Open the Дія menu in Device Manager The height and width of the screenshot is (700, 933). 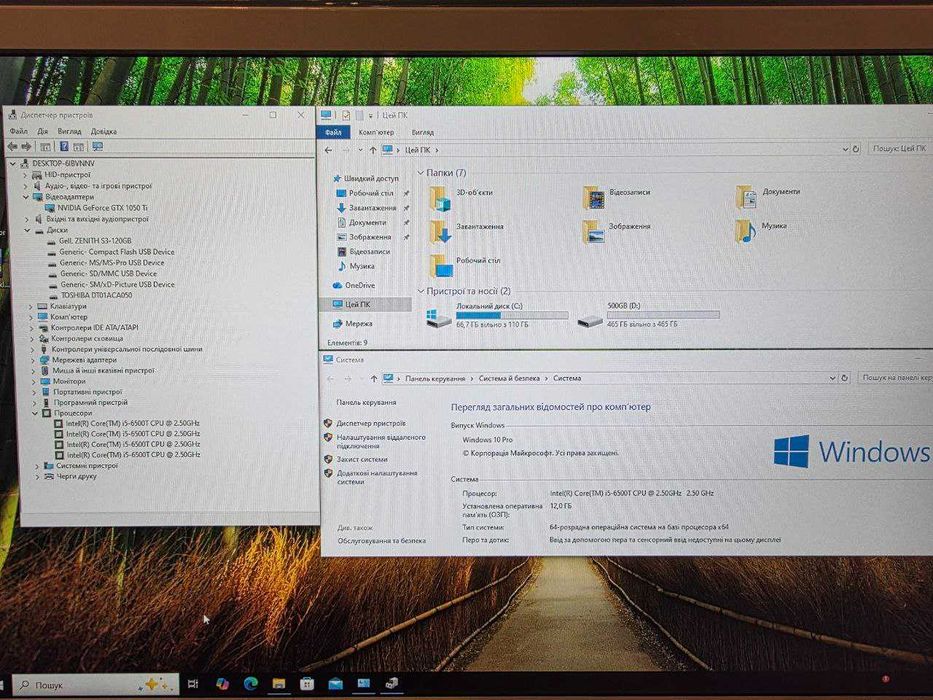click(42, 131)
